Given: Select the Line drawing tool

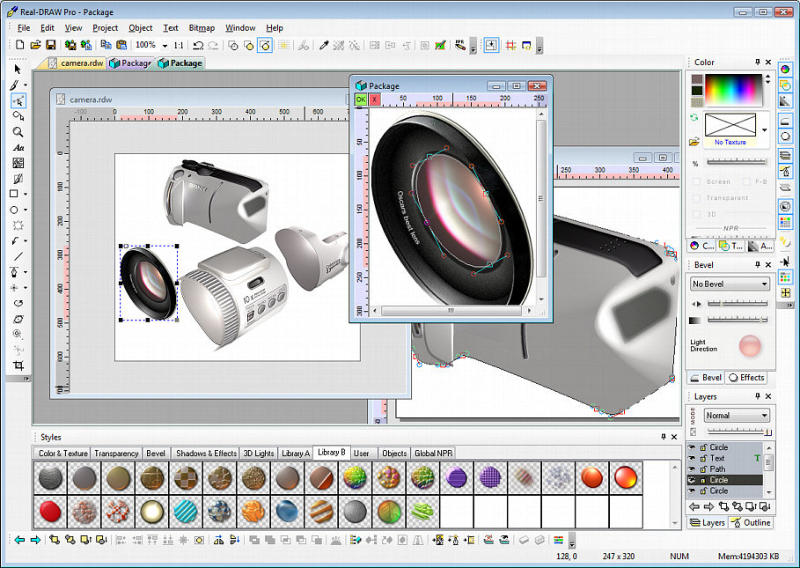Looking at the screenshot, I should (18, 256).
